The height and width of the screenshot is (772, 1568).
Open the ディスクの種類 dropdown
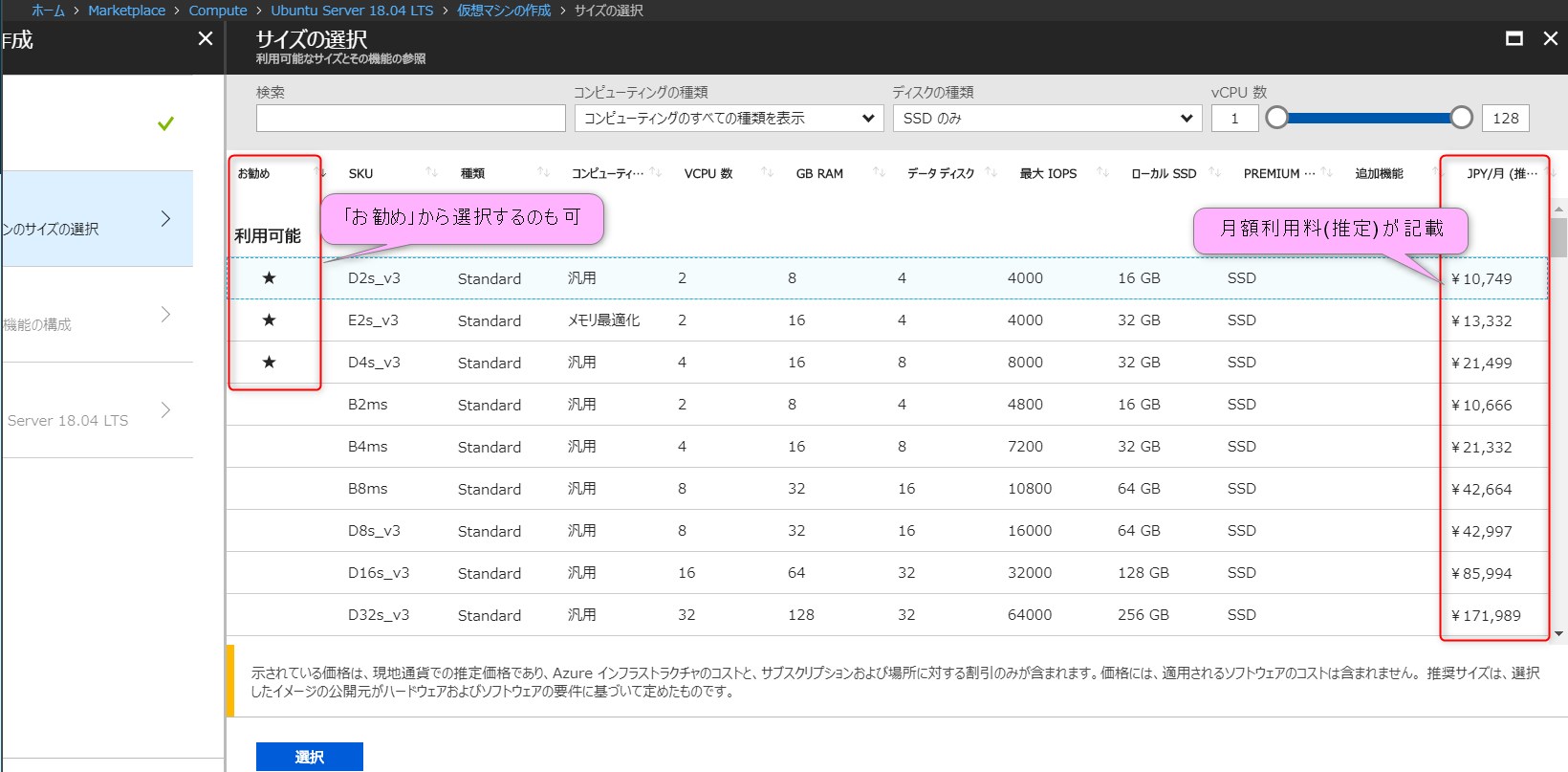tap(1047, 119)
